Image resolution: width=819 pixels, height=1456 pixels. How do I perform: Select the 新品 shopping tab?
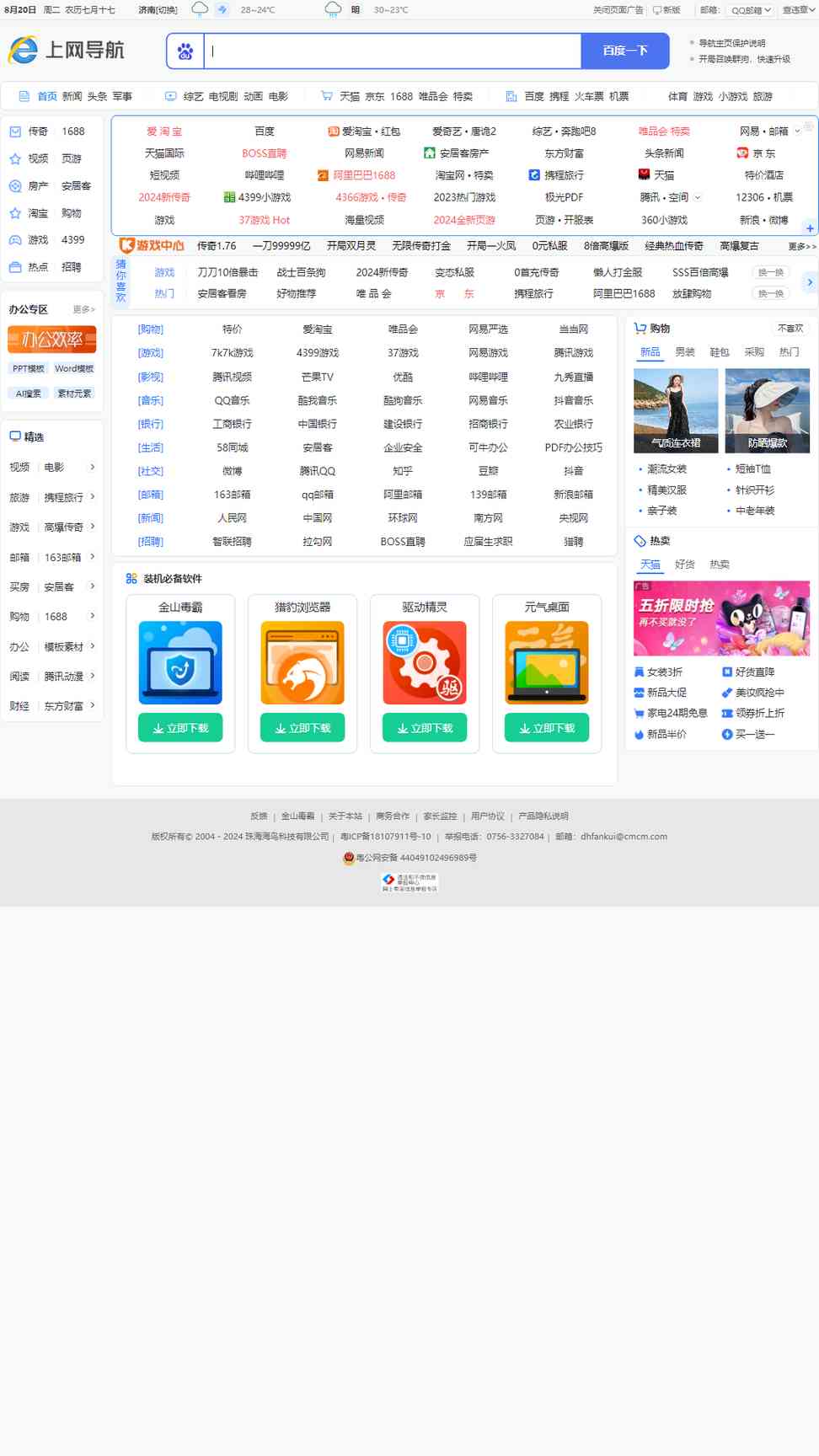pos(650,352)
